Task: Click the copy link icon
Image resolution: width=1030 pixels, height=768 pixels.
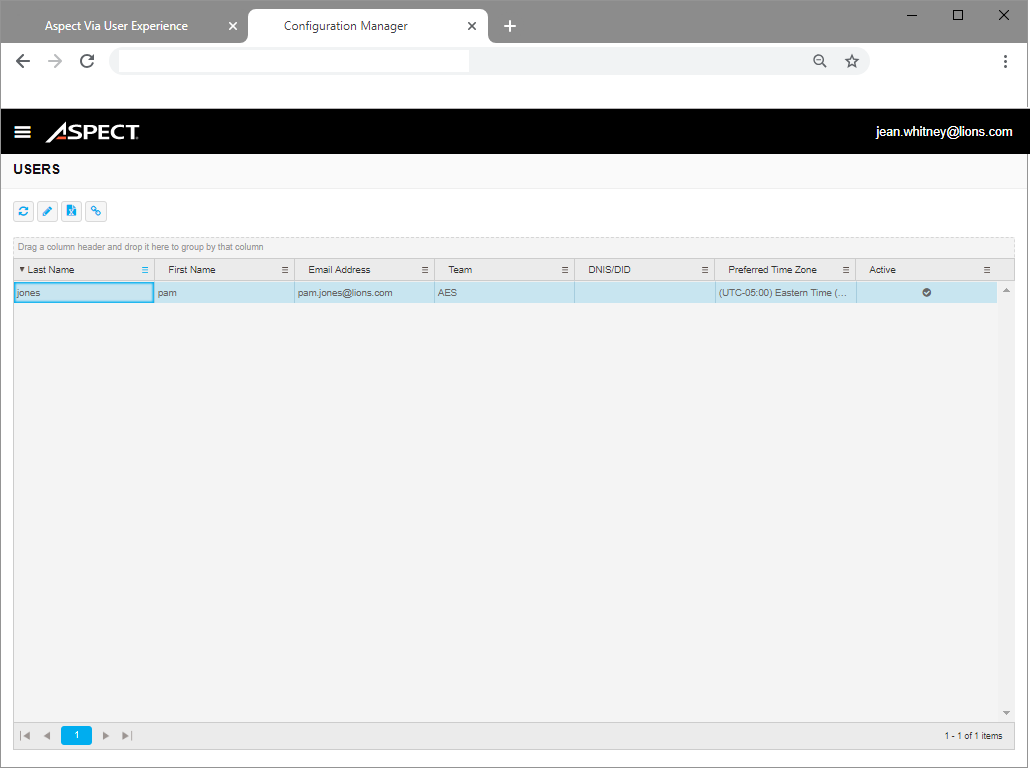Action: (x=95, y=211)
